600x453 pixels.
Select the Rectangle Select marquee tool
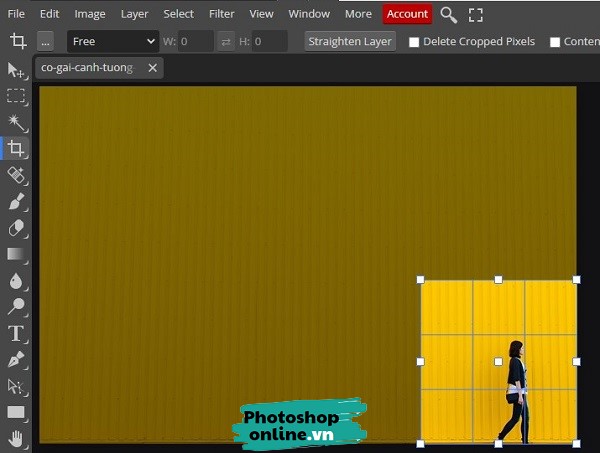coord(16,96)
